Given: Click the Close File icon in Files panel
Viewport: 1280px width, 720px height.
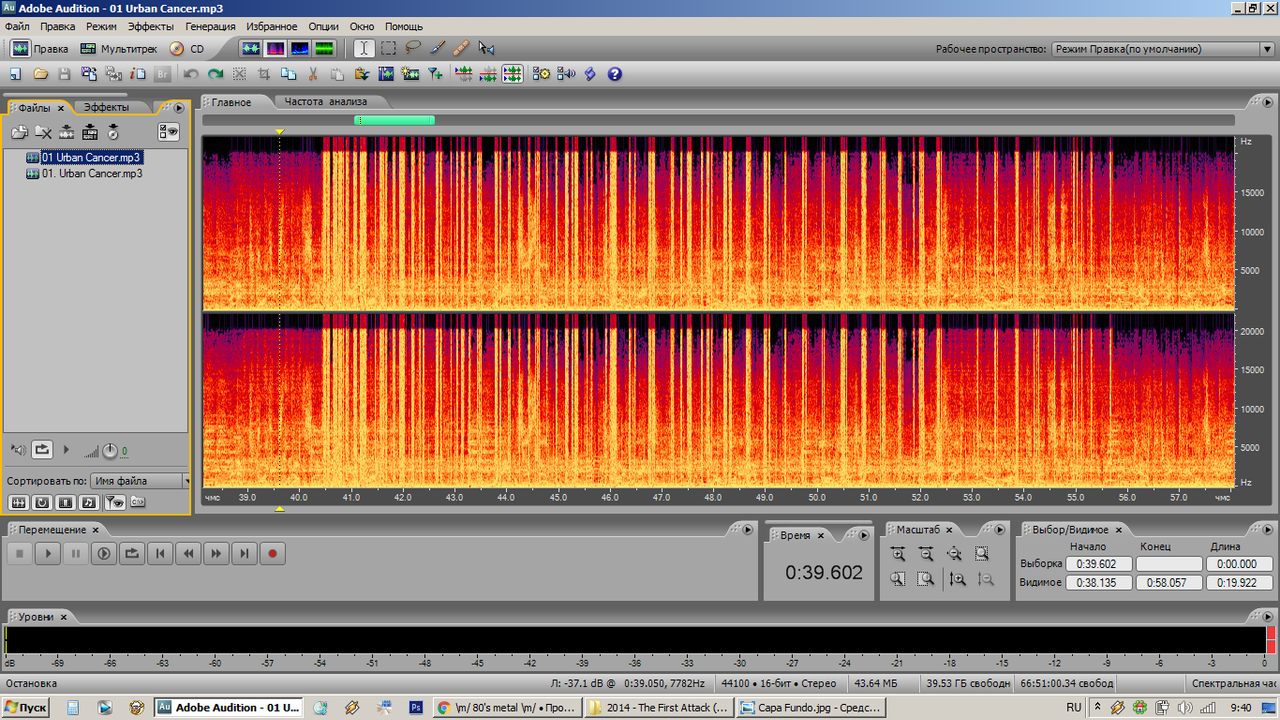Looking at the screenshot, I should pos(43,132).
